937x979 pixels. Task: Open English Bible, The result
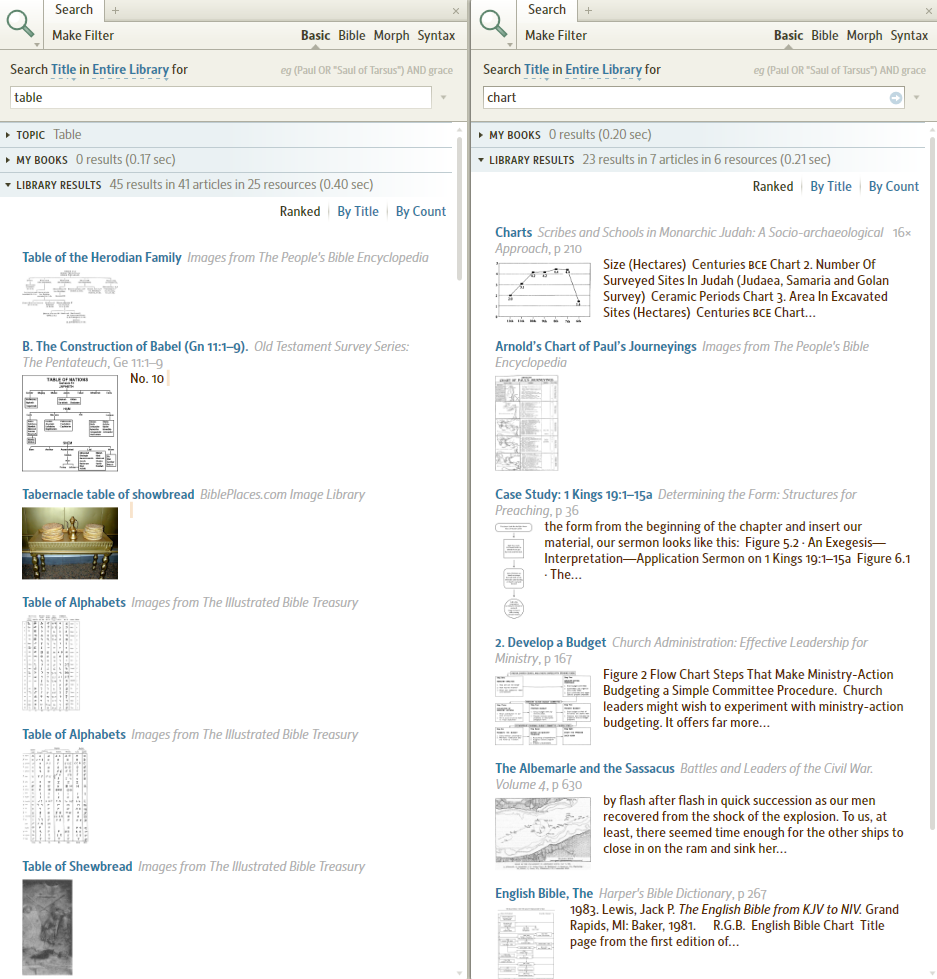[544, 893]
